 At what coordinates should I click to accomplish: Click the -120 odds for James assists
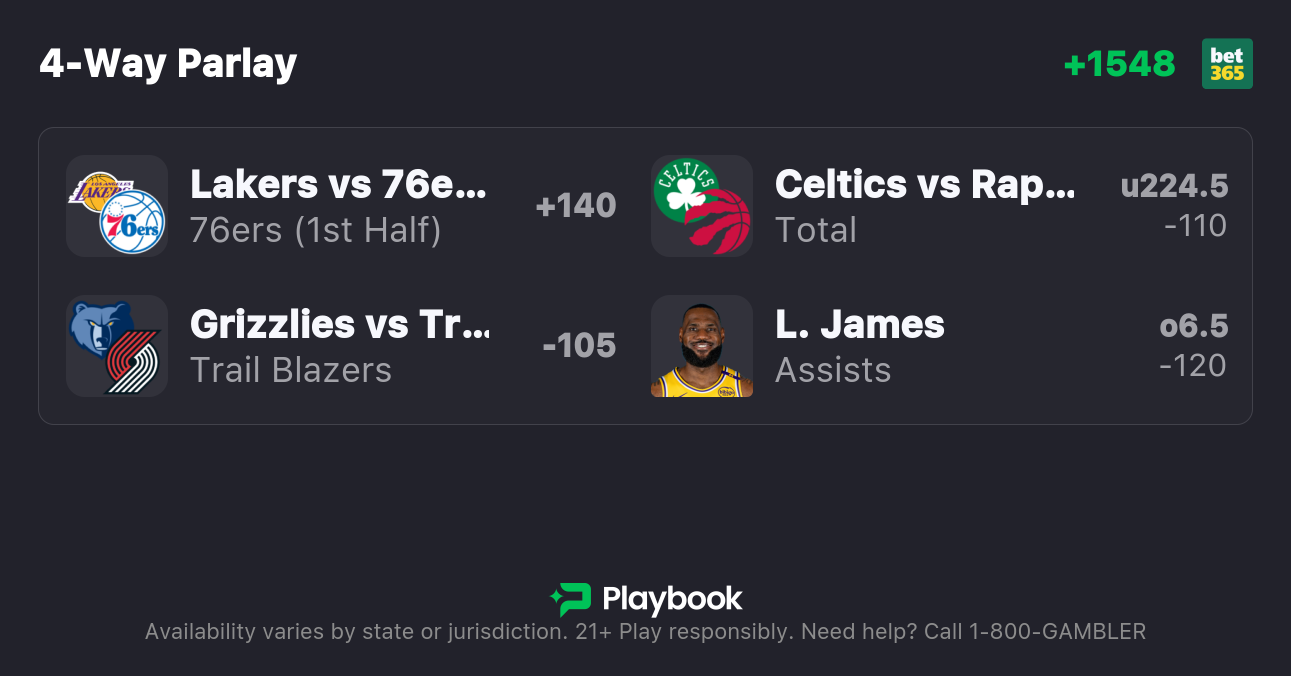click(1193, 366)
